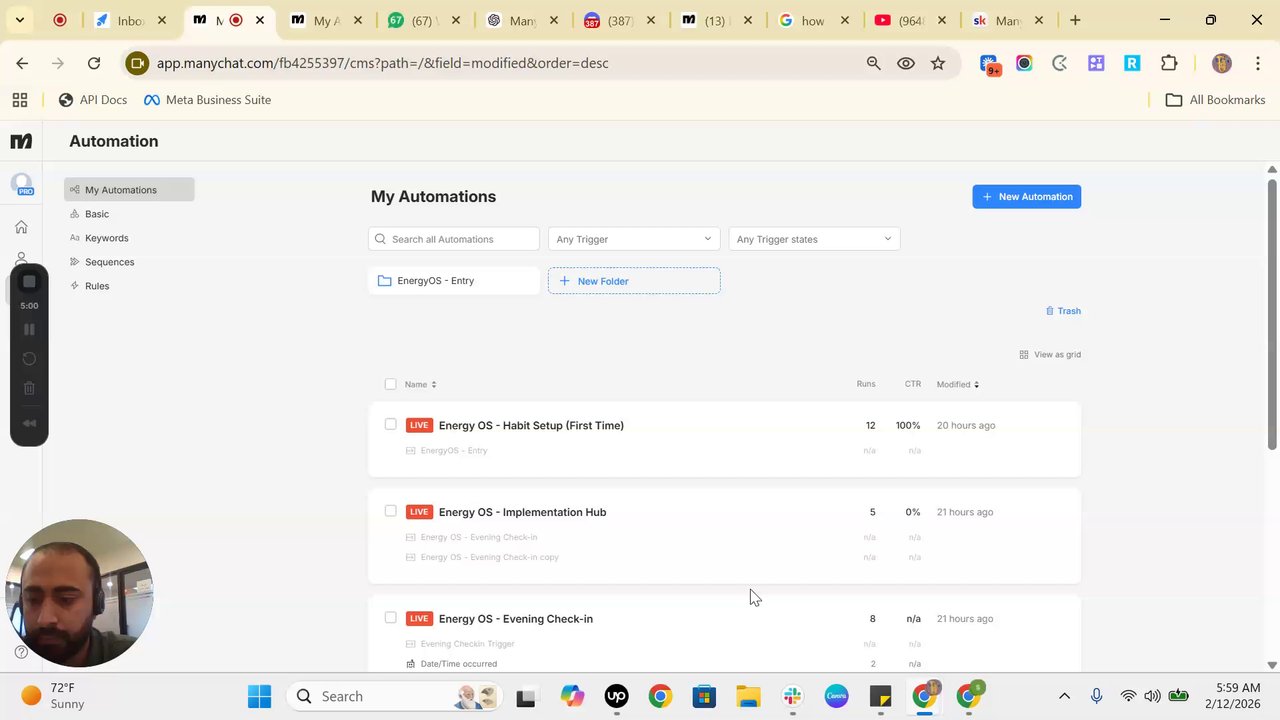
Task: Click the View as grid icon
Action: pyautogui.click(x=1024, y=354)
